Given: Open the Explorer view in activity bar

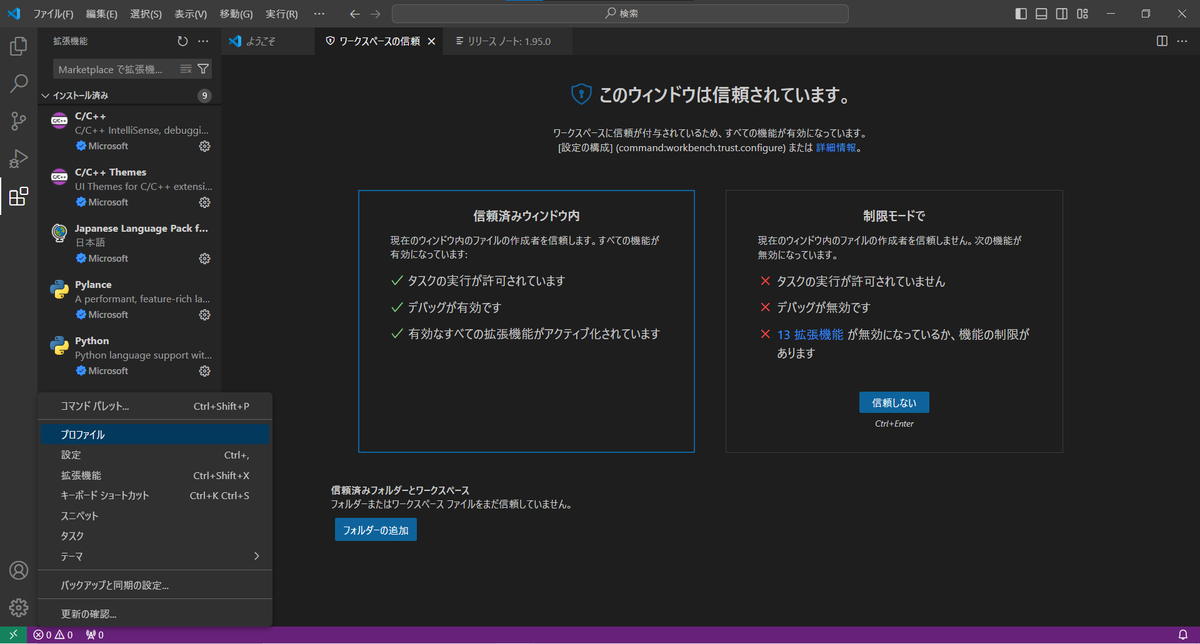Looking at the screenshot, I should (18, 46).
